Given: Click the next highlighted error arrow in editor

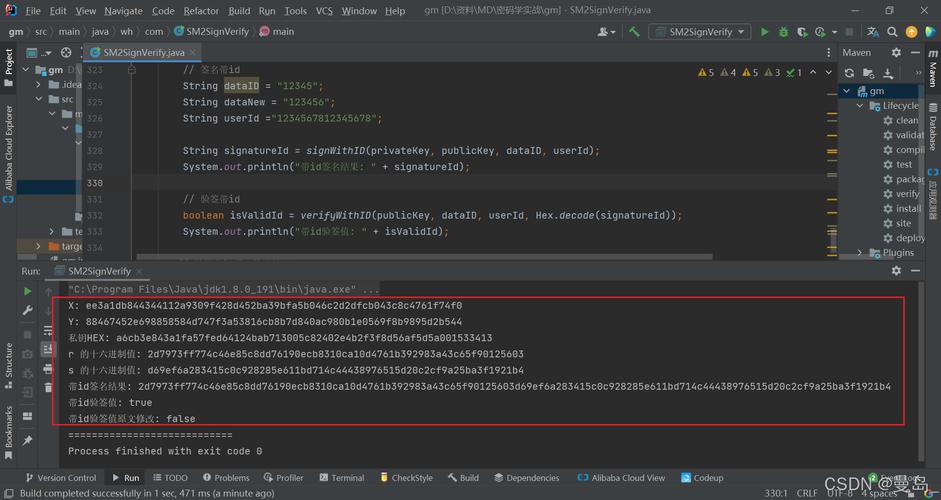Looking at the screenshot, I should point(828,72).
